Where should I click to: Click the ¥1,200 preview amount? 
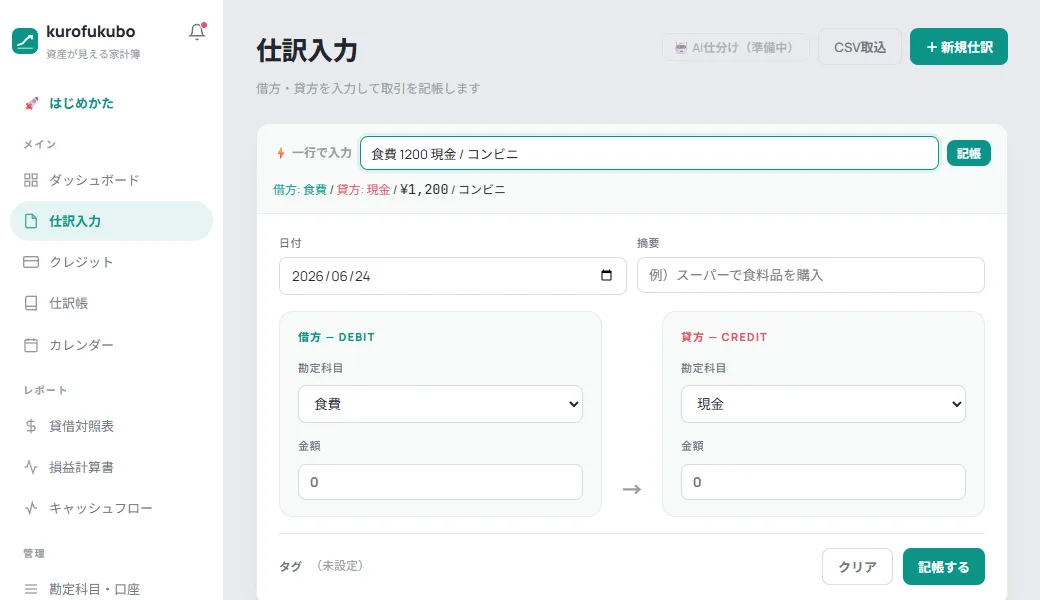click(424, 190)
